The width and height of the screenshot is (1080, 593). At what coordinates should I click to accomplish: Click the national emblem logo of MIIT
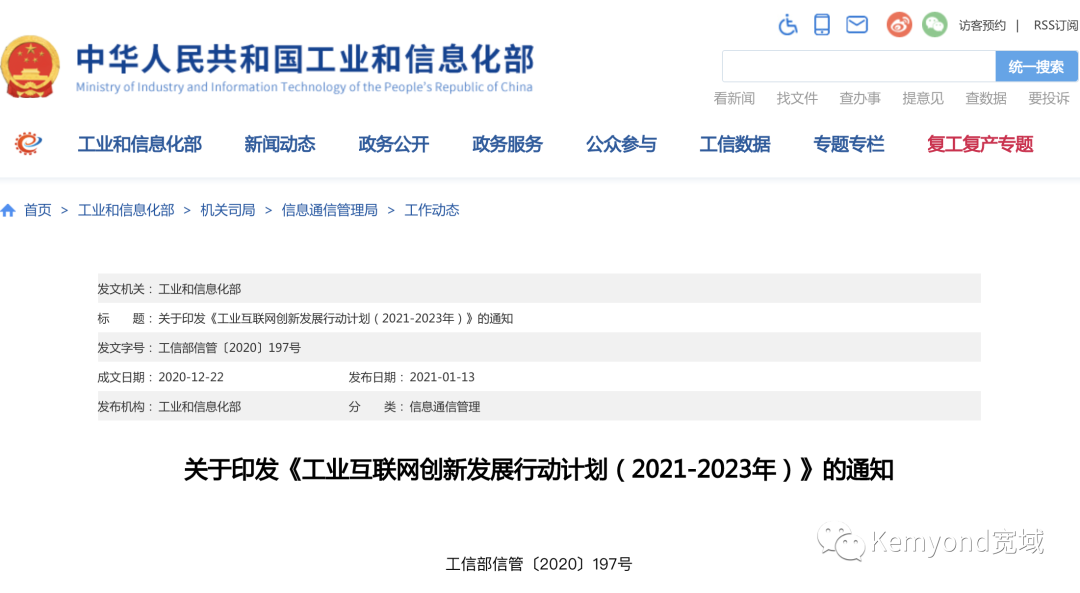(x=31, y=65)
